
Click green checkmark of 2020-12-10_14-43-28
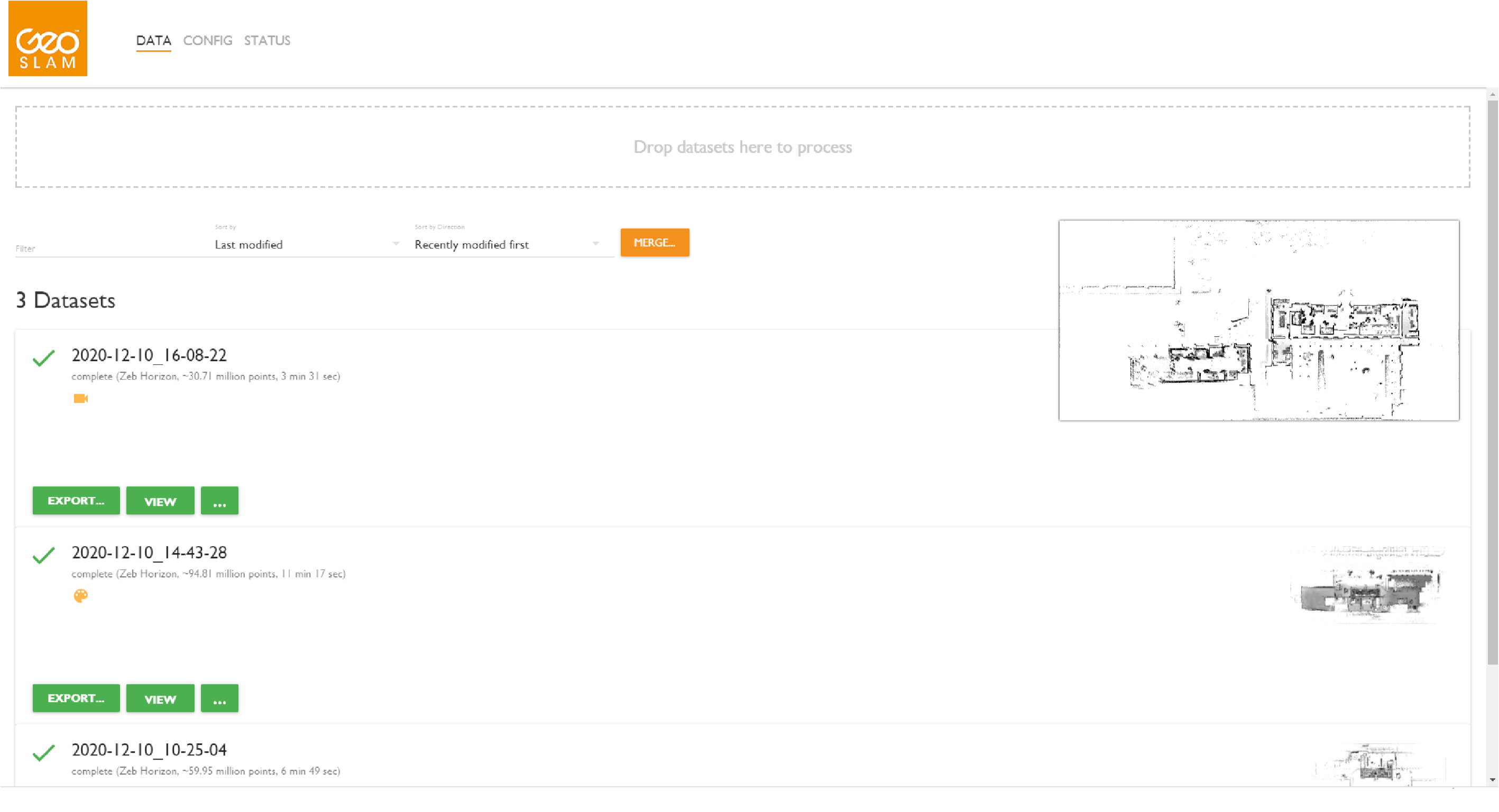(44, 555)
